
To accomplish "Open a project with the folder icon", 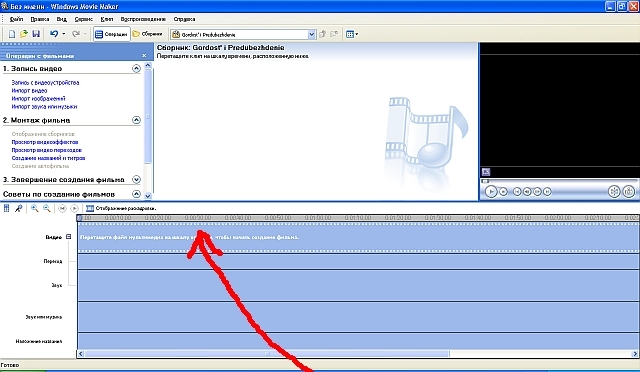I will pos(24,34).
